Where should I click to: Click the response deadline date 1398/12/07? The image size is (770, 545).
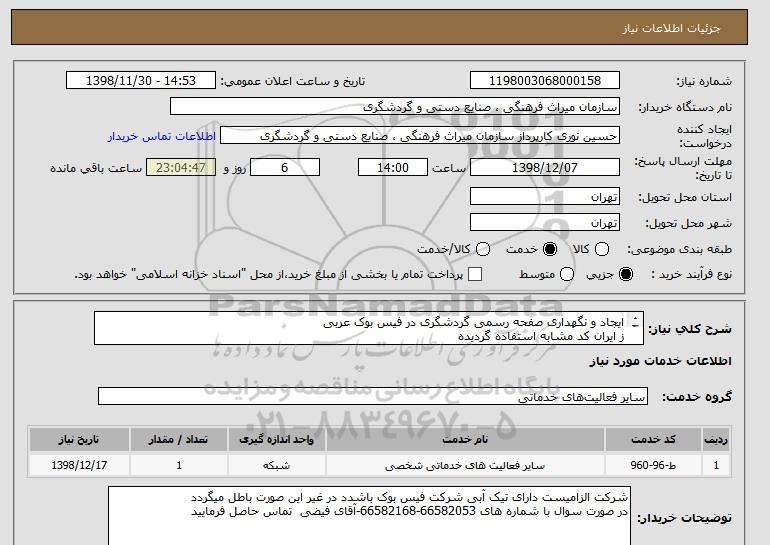(x=545, y=167)
